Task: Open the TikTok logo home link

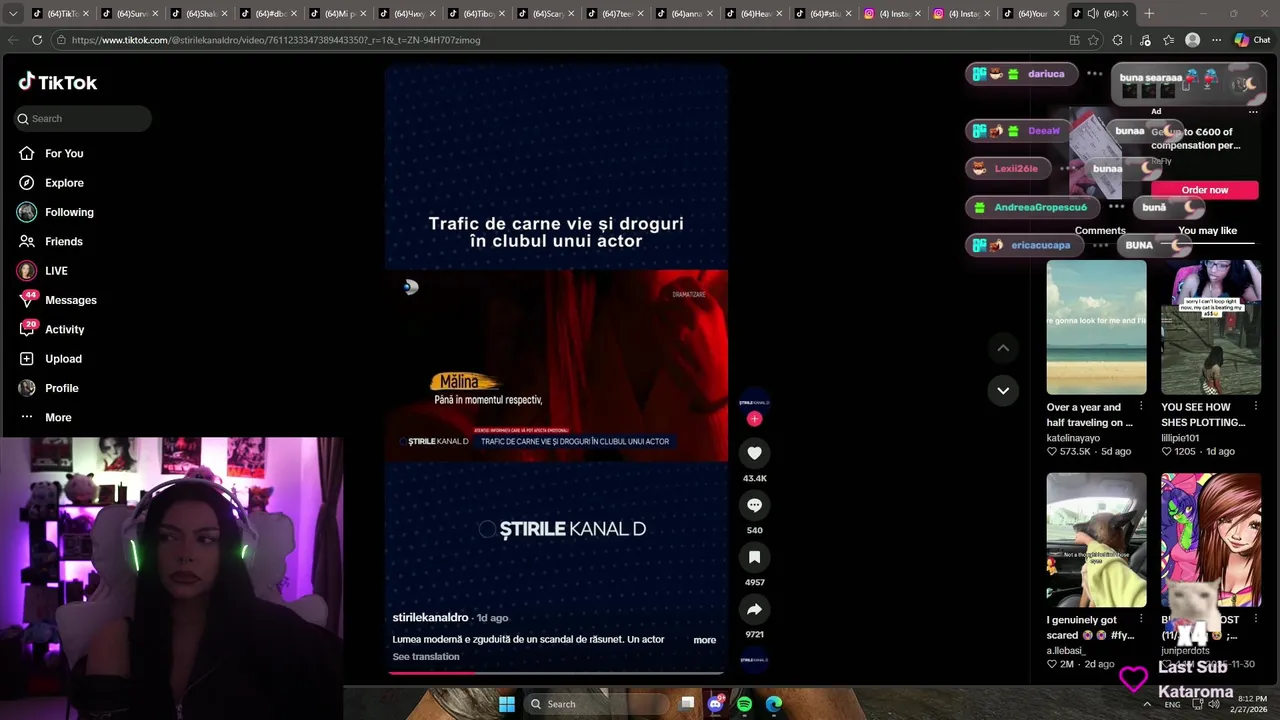Action: pyautogui.click(x=58, y=82)
